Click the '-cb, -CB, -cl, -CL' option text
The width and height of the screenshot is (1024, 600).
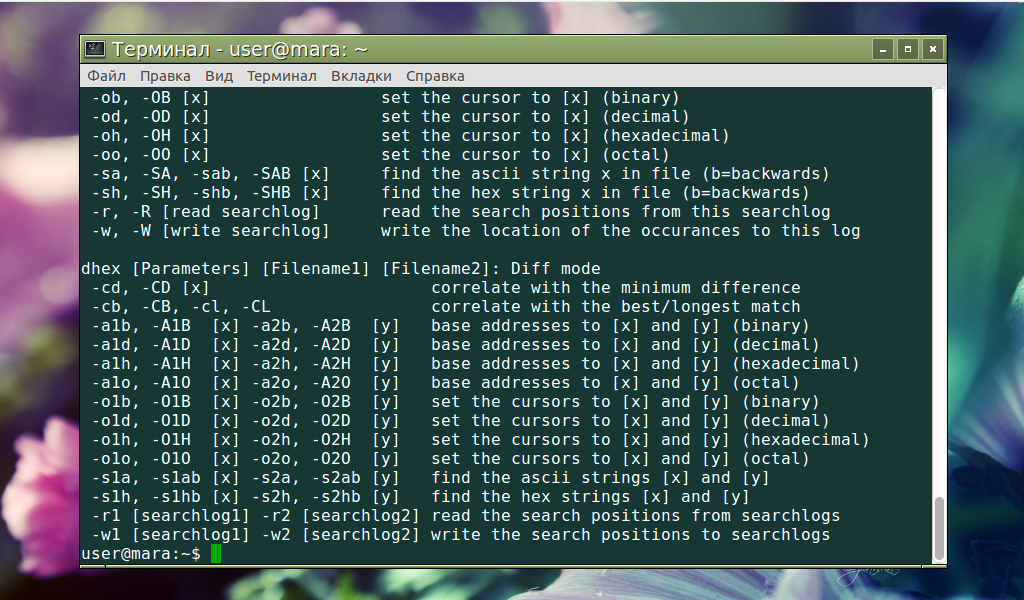coord(181,306)
